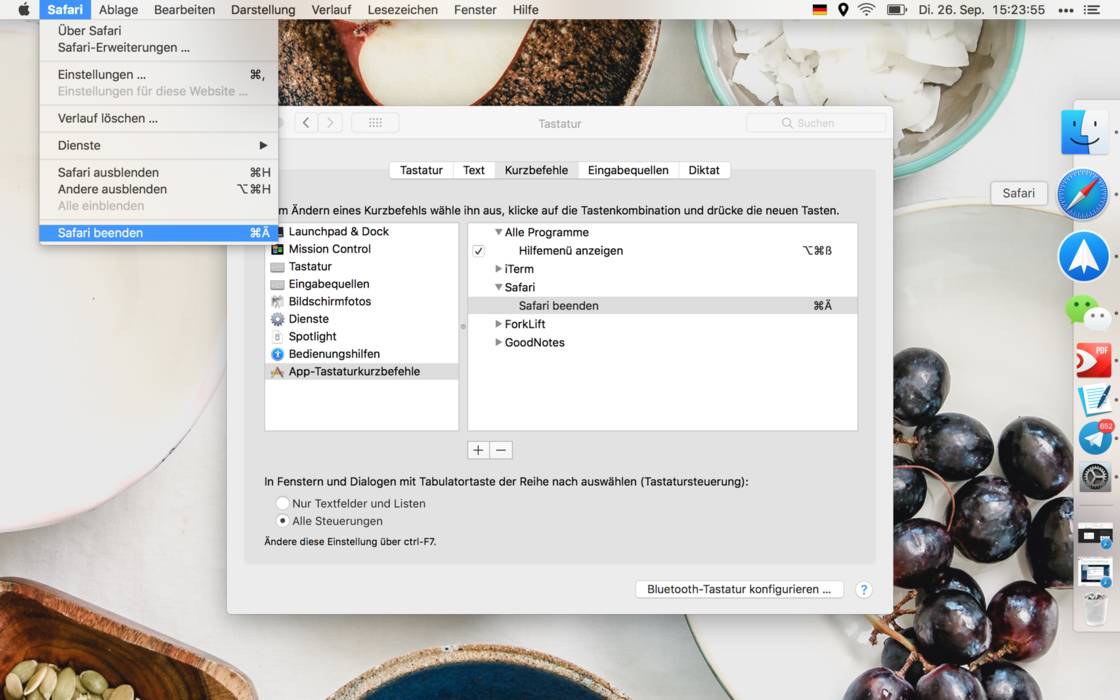Image resolution: width=1120 pixels, height=700 pixels.
Task: Switch to the Eingabequellen tab
Action: [x=628, y=170]
